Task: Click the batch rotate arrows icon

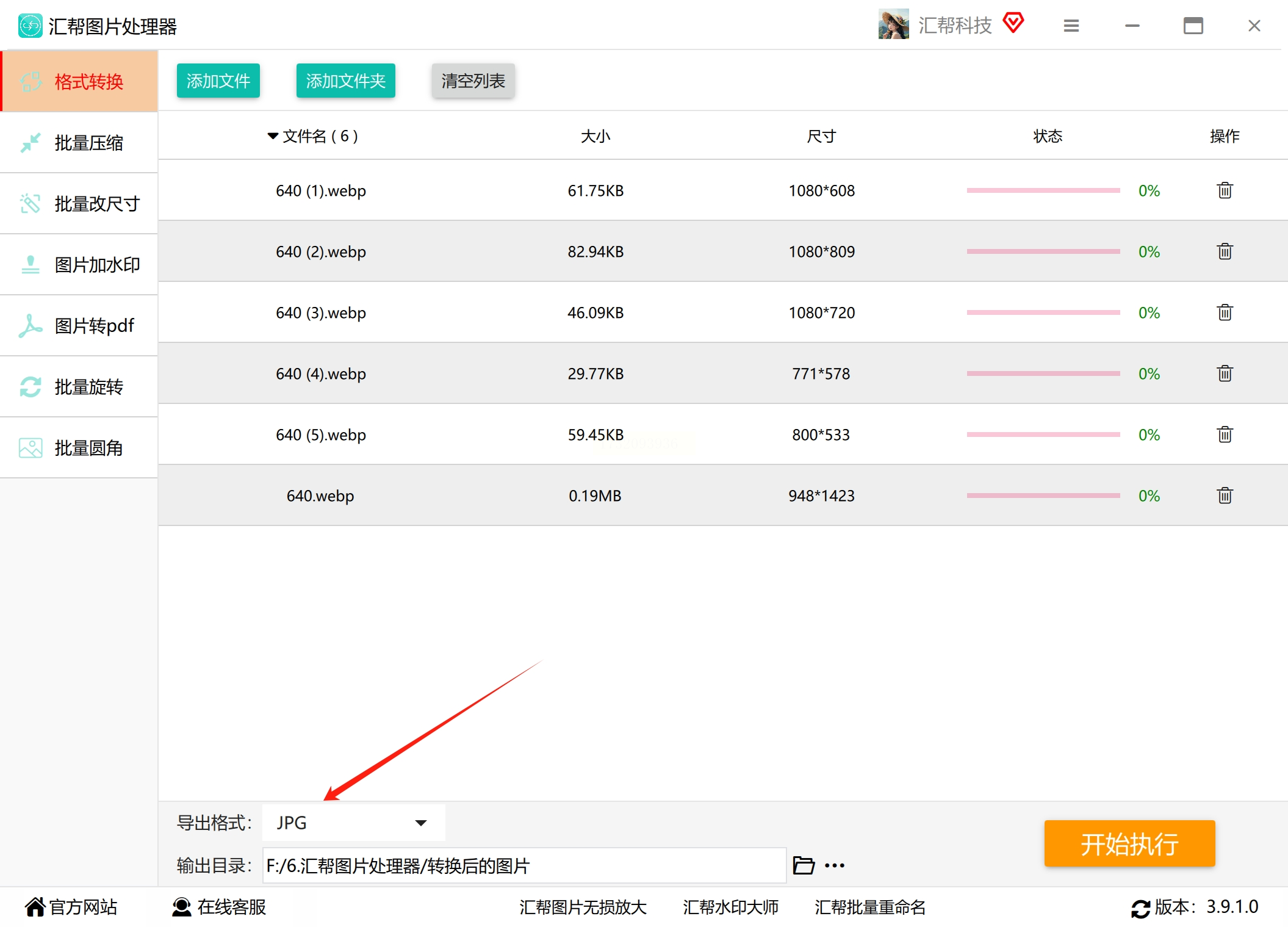Action: (x=30, y=387)
